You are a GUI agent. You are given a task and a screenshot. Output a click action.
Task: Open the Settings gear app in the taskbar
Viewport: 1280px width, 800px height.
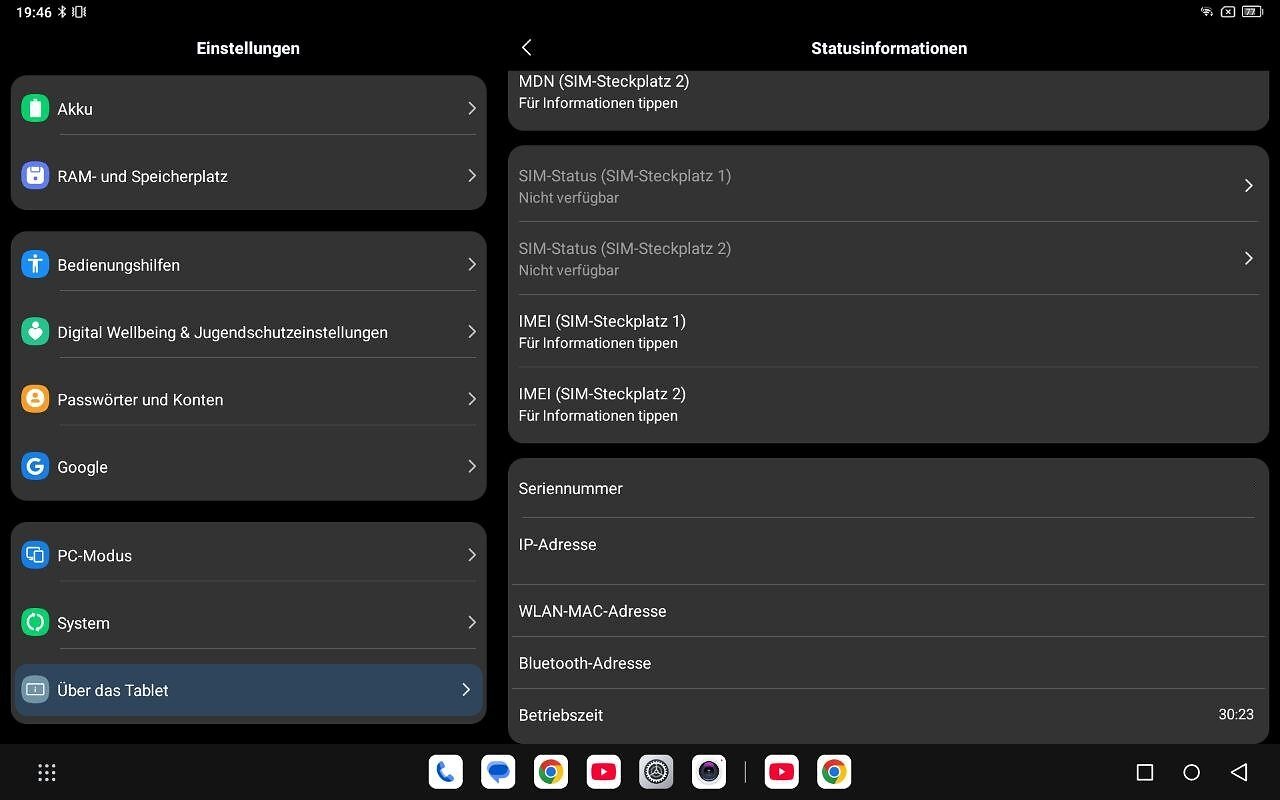657,772
